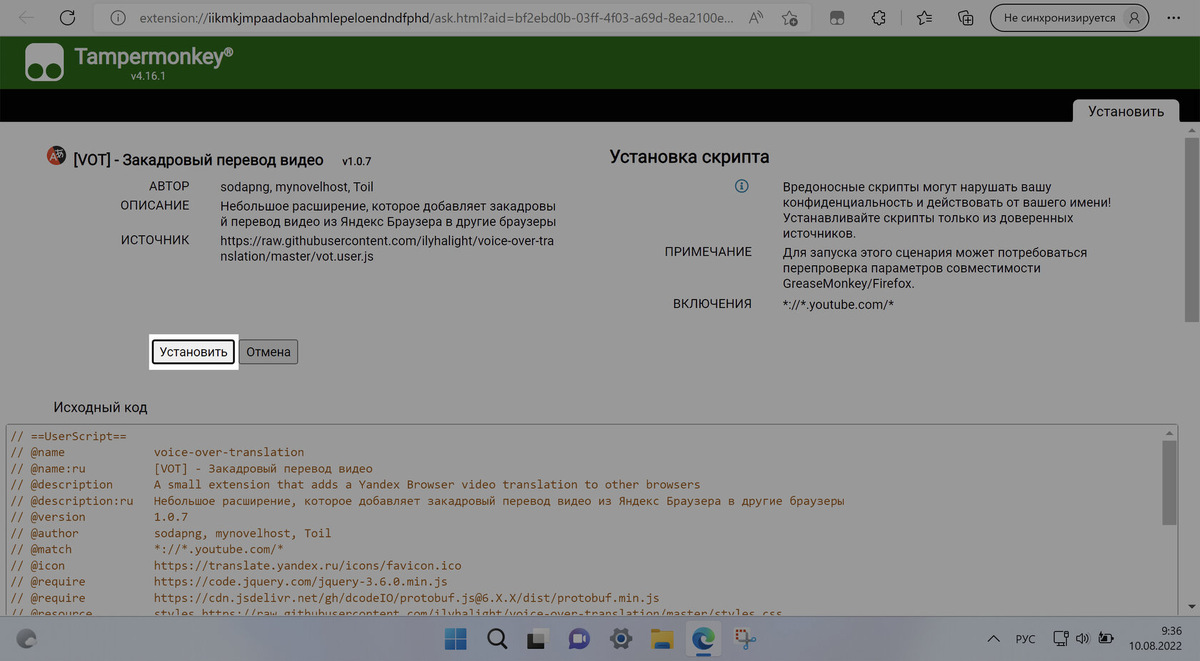This screenshot has width=1200, height=661.
Task: Click the sodapng, mynovelhost, Toil author text
Action: pyautogui.click(x=297, y=187)
